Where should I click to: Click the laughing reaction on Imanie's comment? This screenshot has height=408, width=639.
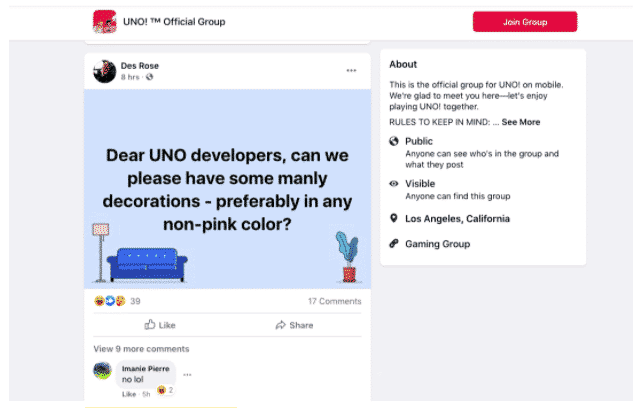pos(161,390)
